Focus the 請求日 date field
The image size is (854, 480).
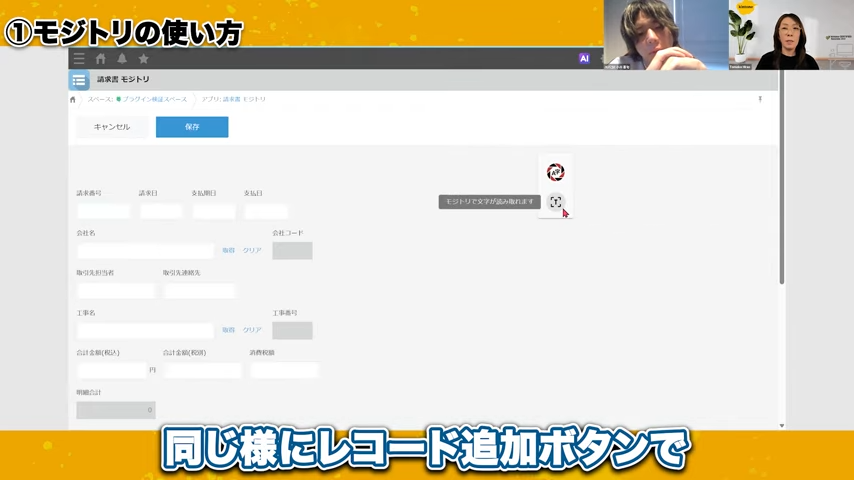(161, 211)
